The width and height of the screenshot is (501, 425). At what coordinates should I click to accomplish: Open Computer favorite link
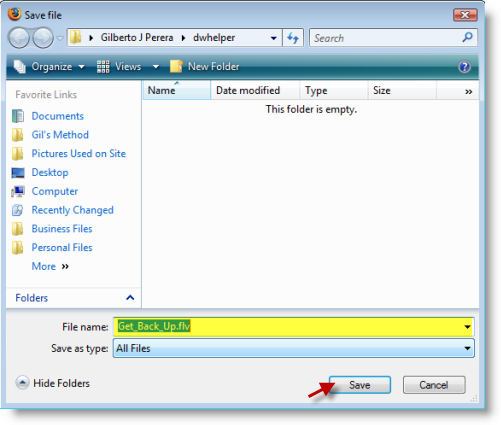(x=55, y=191)
